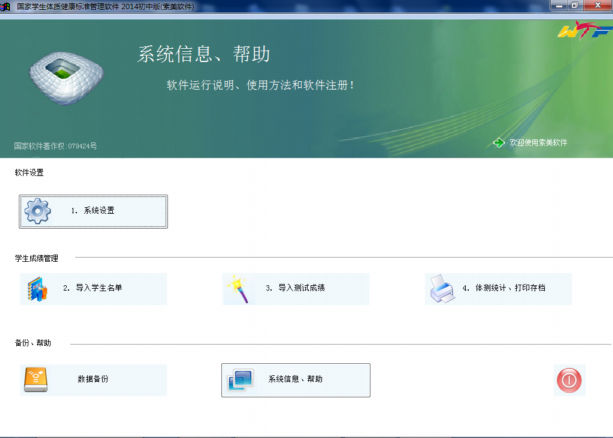
Task: Click the application icon in the title bar
Action: (x=5, y=6)
